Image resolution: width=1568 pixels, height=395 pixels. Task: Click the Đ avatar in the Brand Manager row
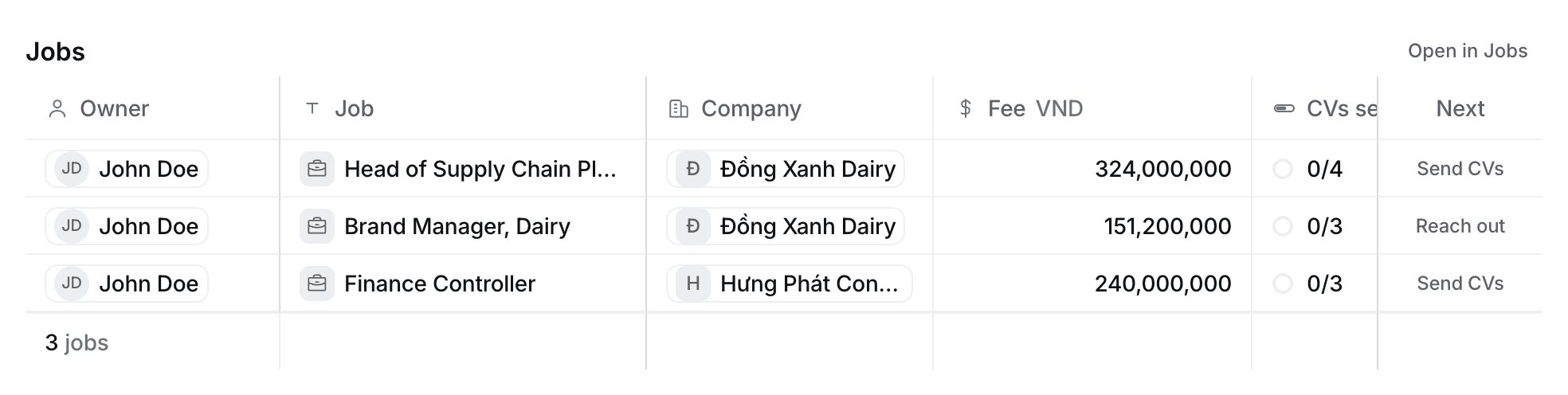(693, 226)
